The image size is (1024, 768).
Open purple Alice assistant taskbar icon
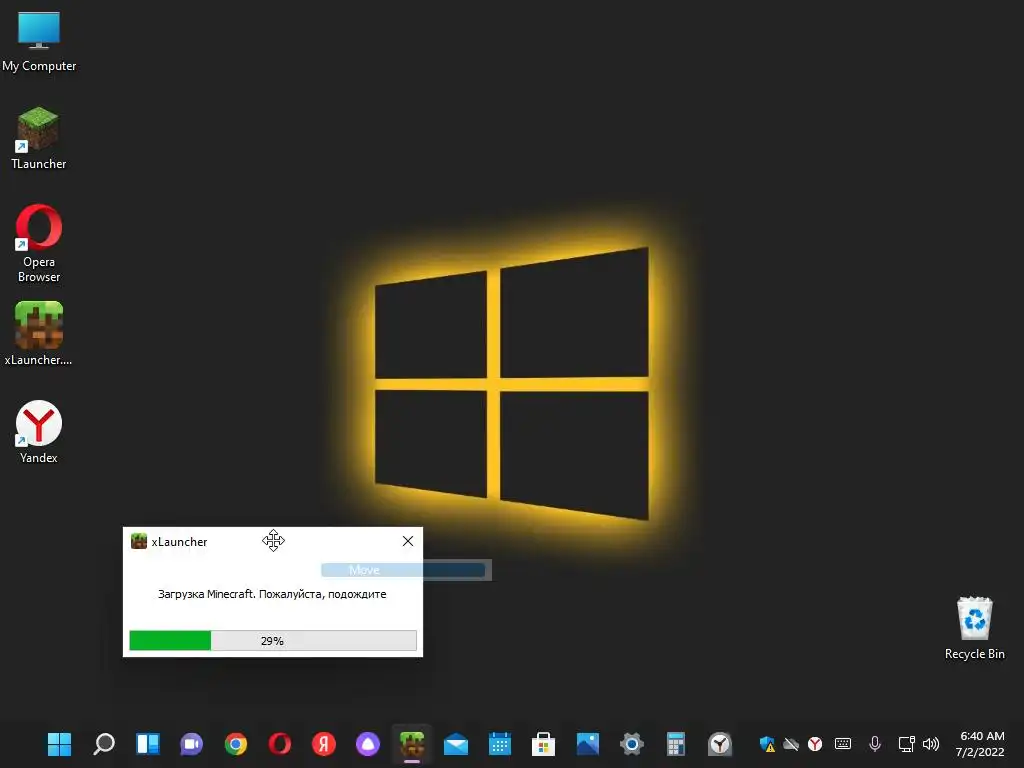pos(368,744)
